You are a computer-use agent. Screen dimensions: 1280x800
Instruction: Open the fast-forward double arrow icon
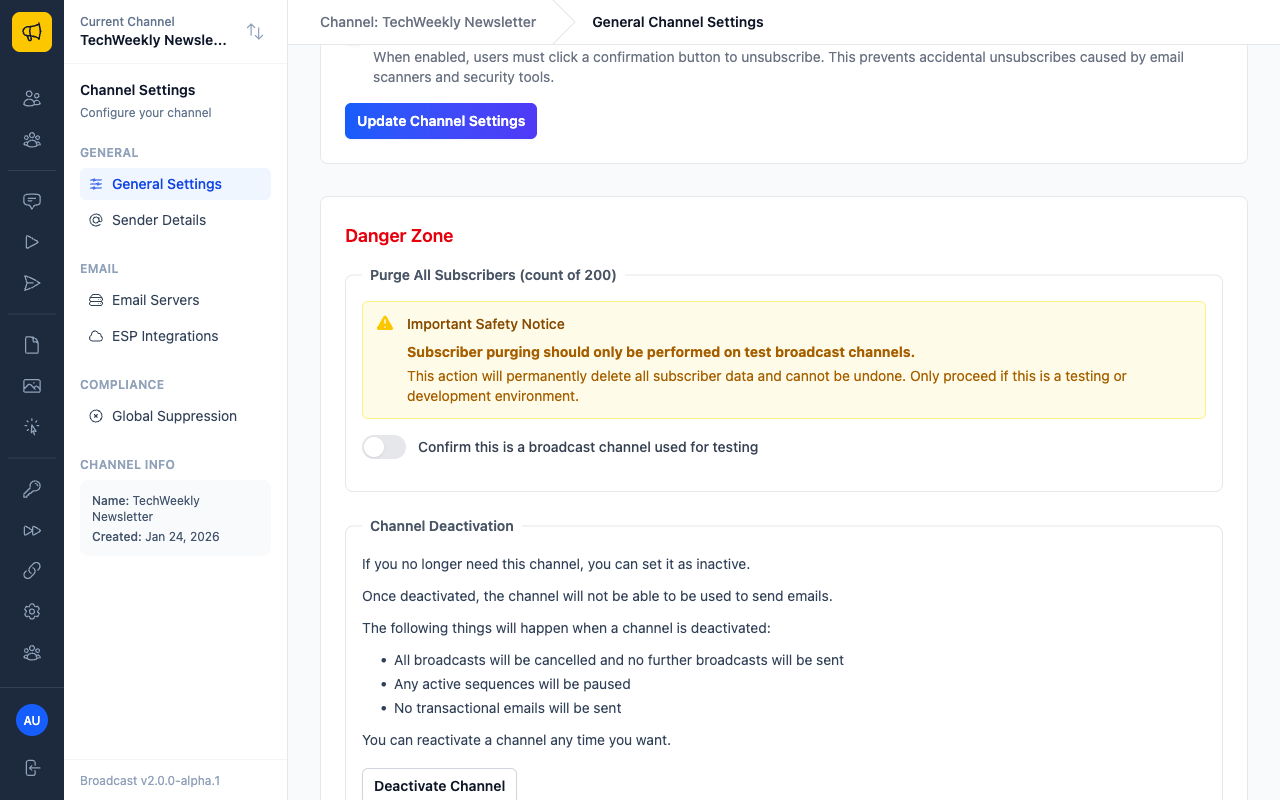(32, 530)
